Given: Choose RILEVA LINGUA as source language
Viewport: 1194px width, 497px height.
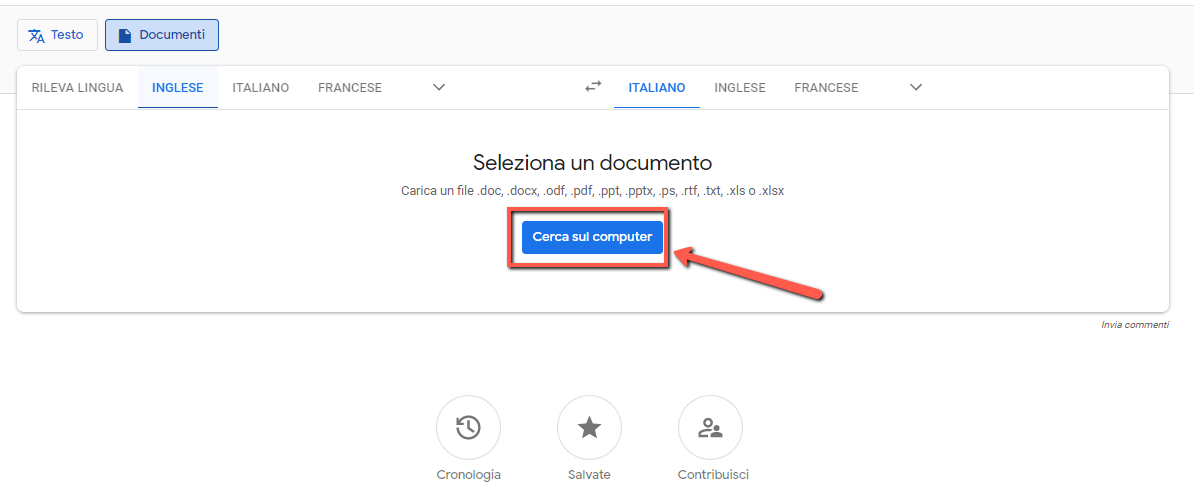Looking at the screenshot, I should point(77,88).
